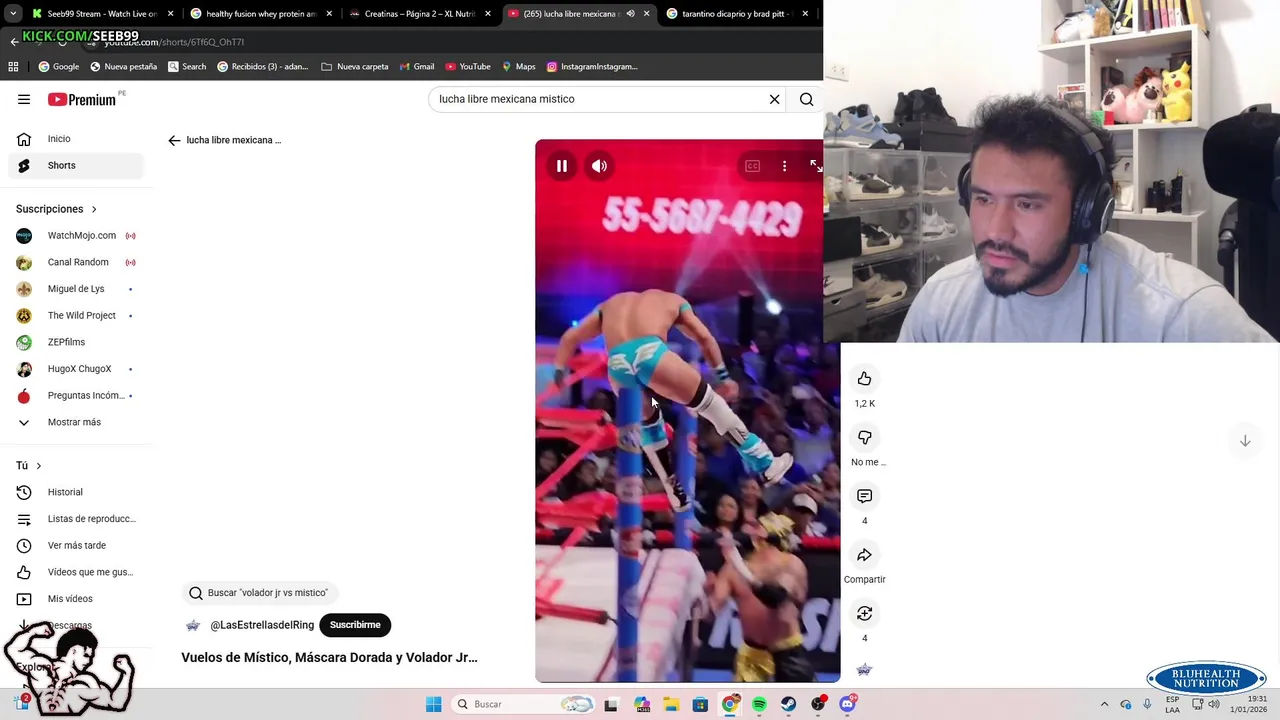Open the Maps bookmark
The width and height of the screenshot is (1280, 720).
[518, 67]
